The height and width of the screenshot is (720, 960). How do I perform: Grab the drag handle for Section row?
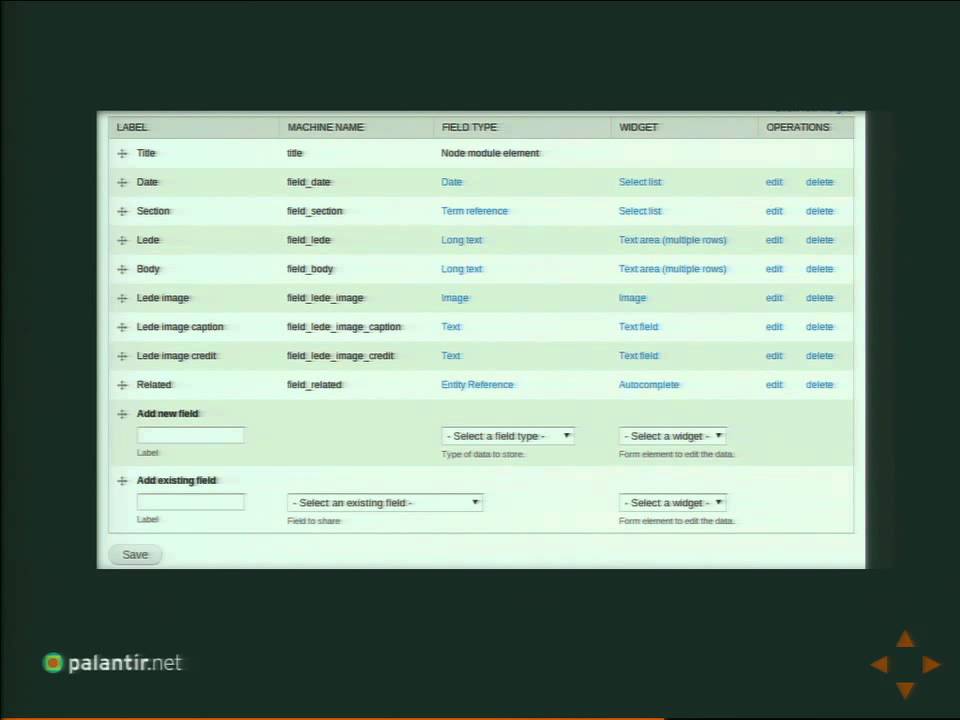tap(122, 211)
